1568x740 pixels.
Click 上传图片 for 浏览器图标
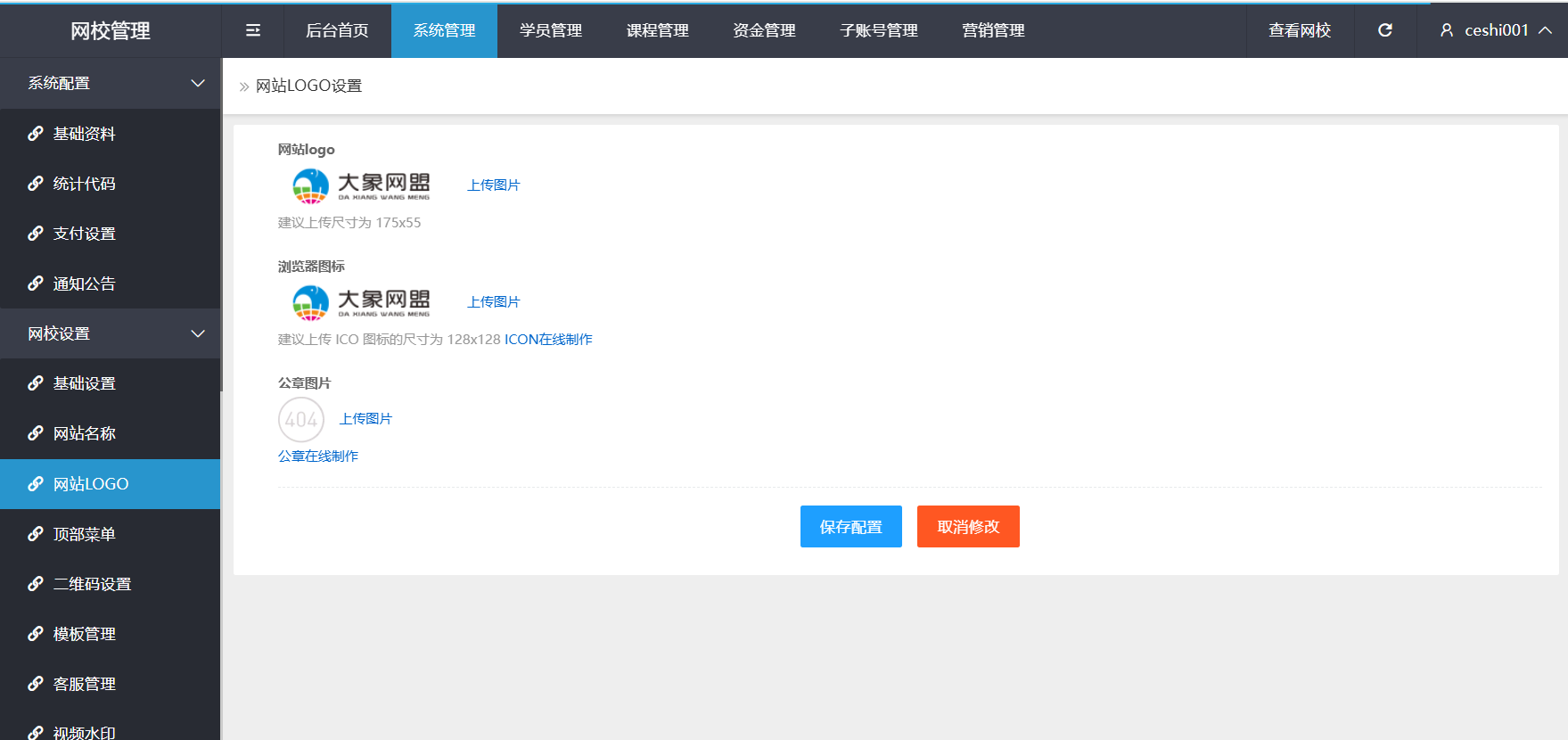click(494, 302)
